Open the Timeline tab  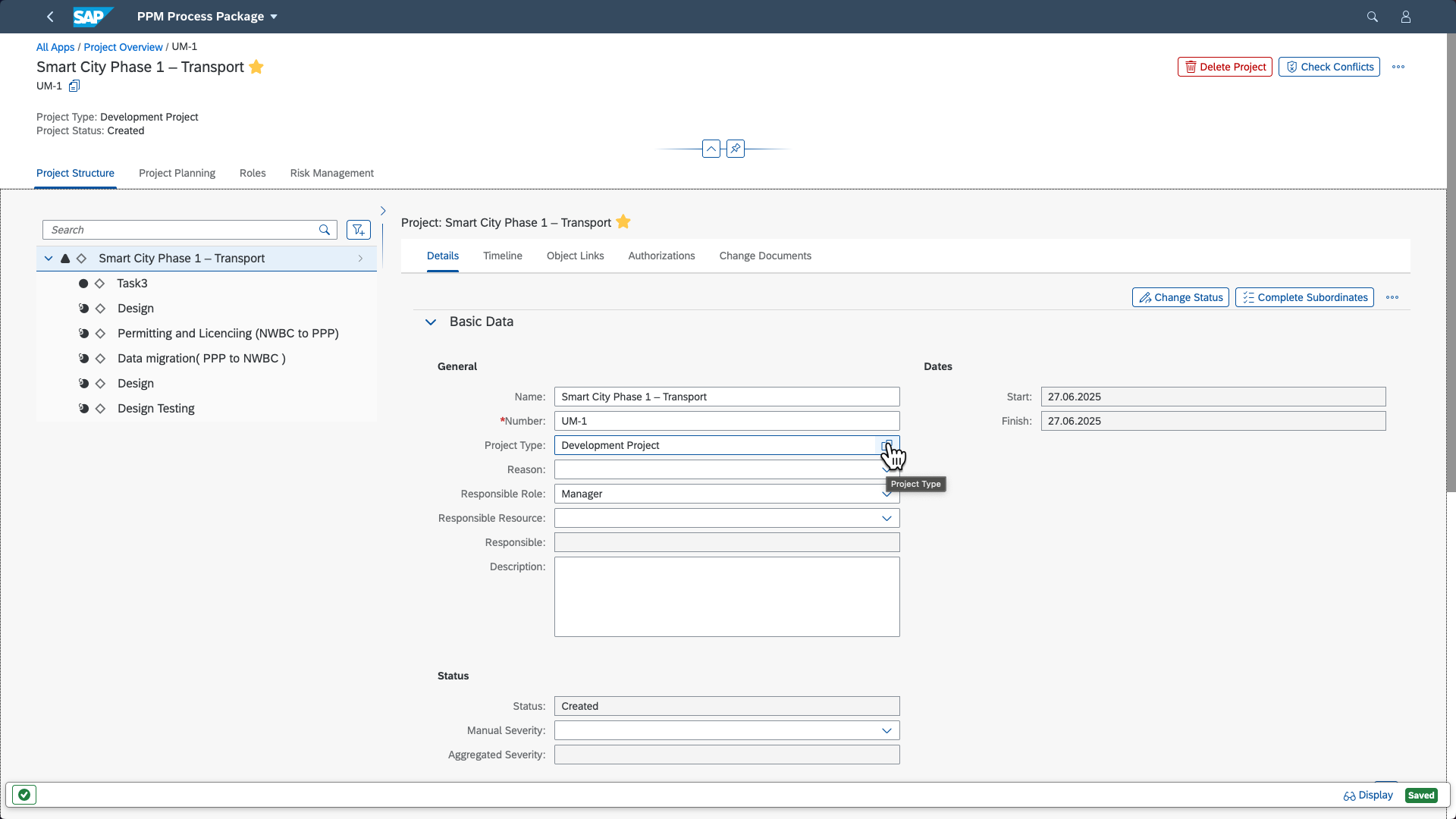pos(502,256)
